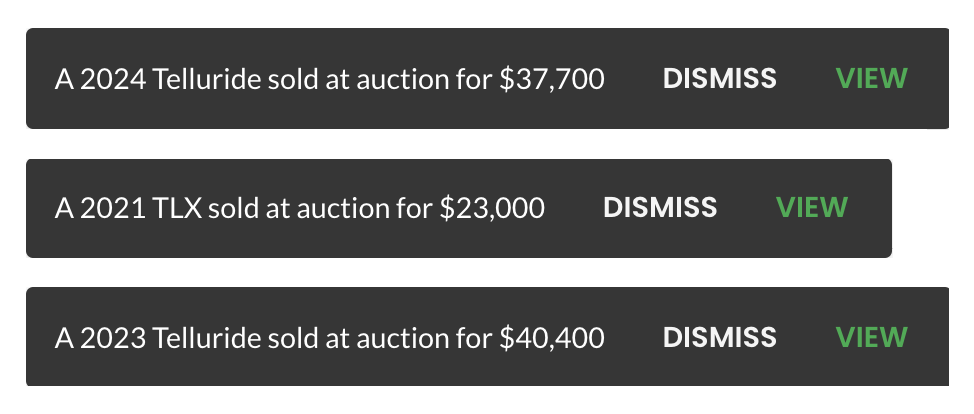This screenshot has height=414, width=974.
Task: Click empty space between DISMISS and VIEW in TLX toast
Action: coord(747,208)
